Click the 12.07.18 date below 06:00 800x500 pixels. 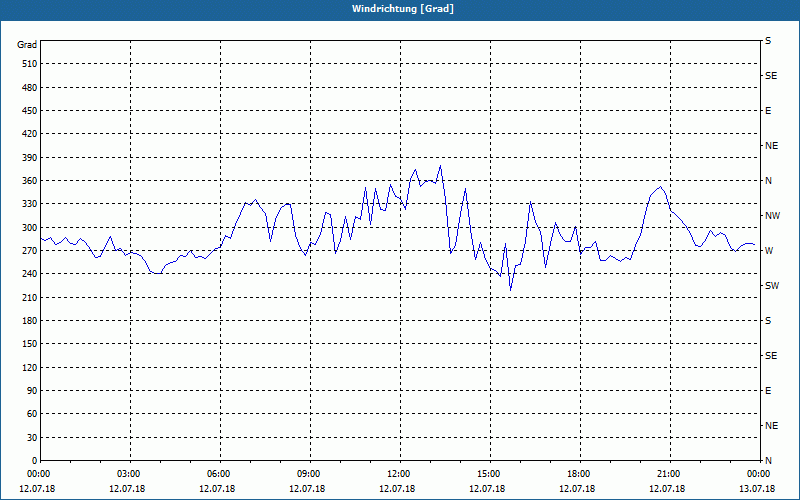tap(217, 489)
